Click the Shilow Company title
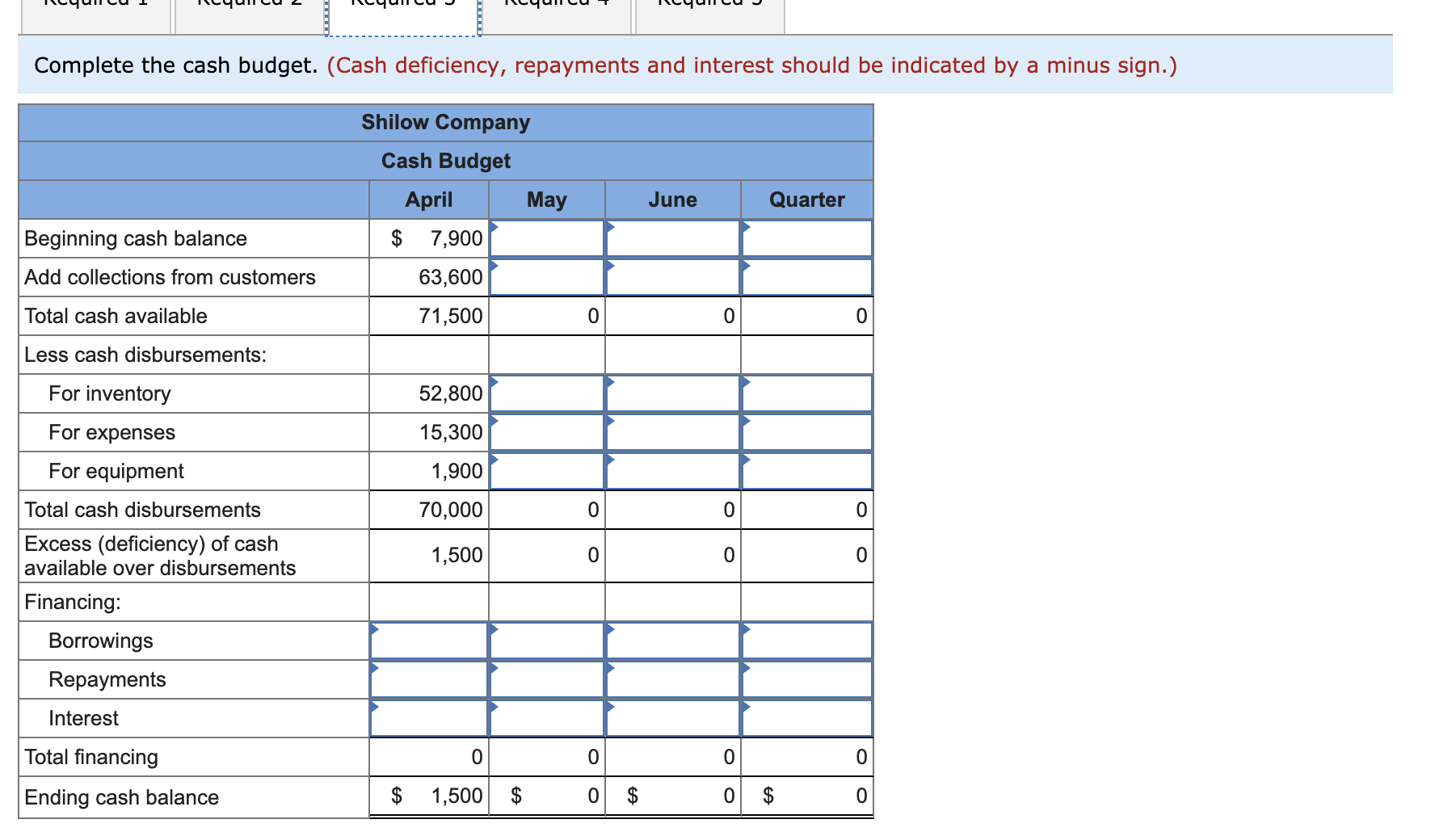Screen dimensions: 1456x832 pos(446,122)
